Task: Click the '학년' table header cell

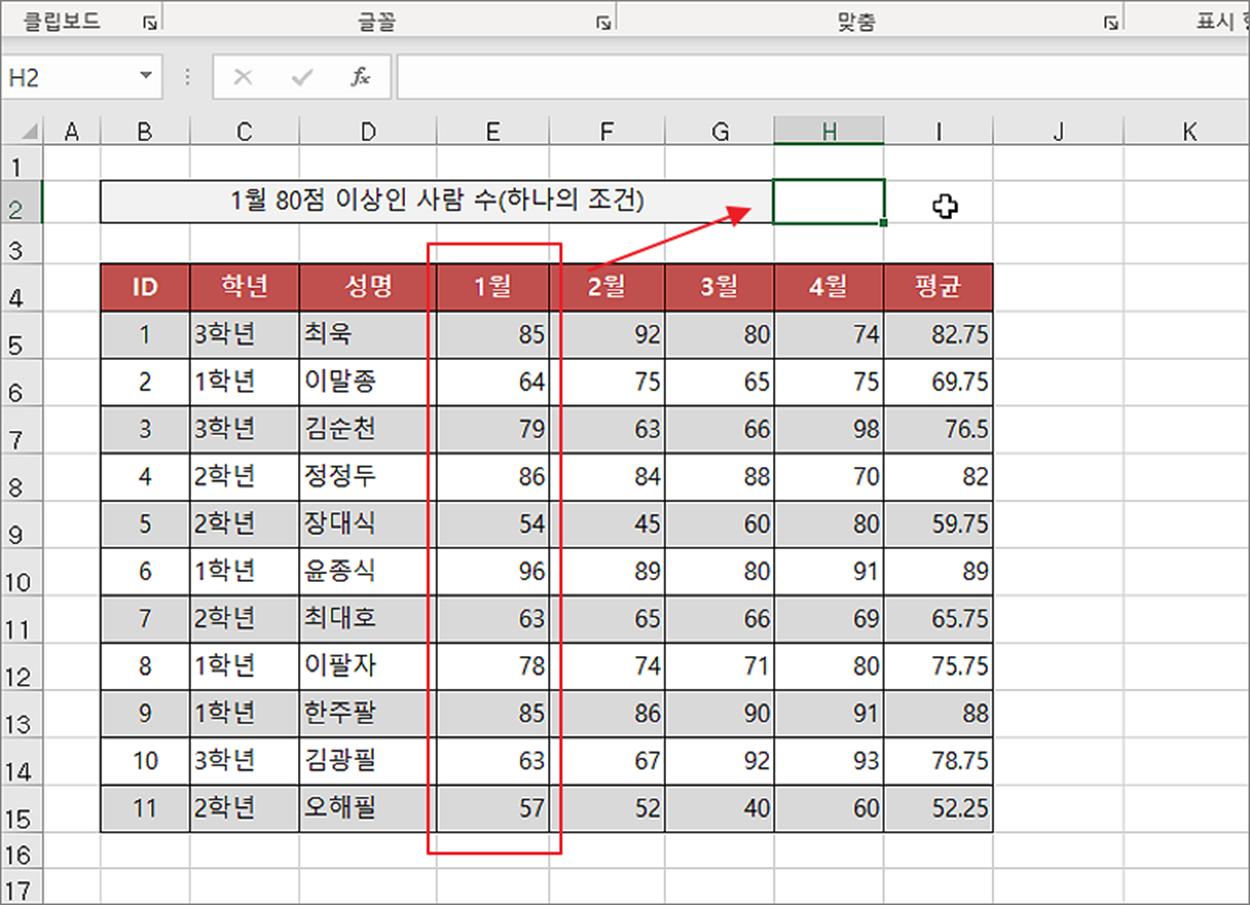Action: point(244,288)
